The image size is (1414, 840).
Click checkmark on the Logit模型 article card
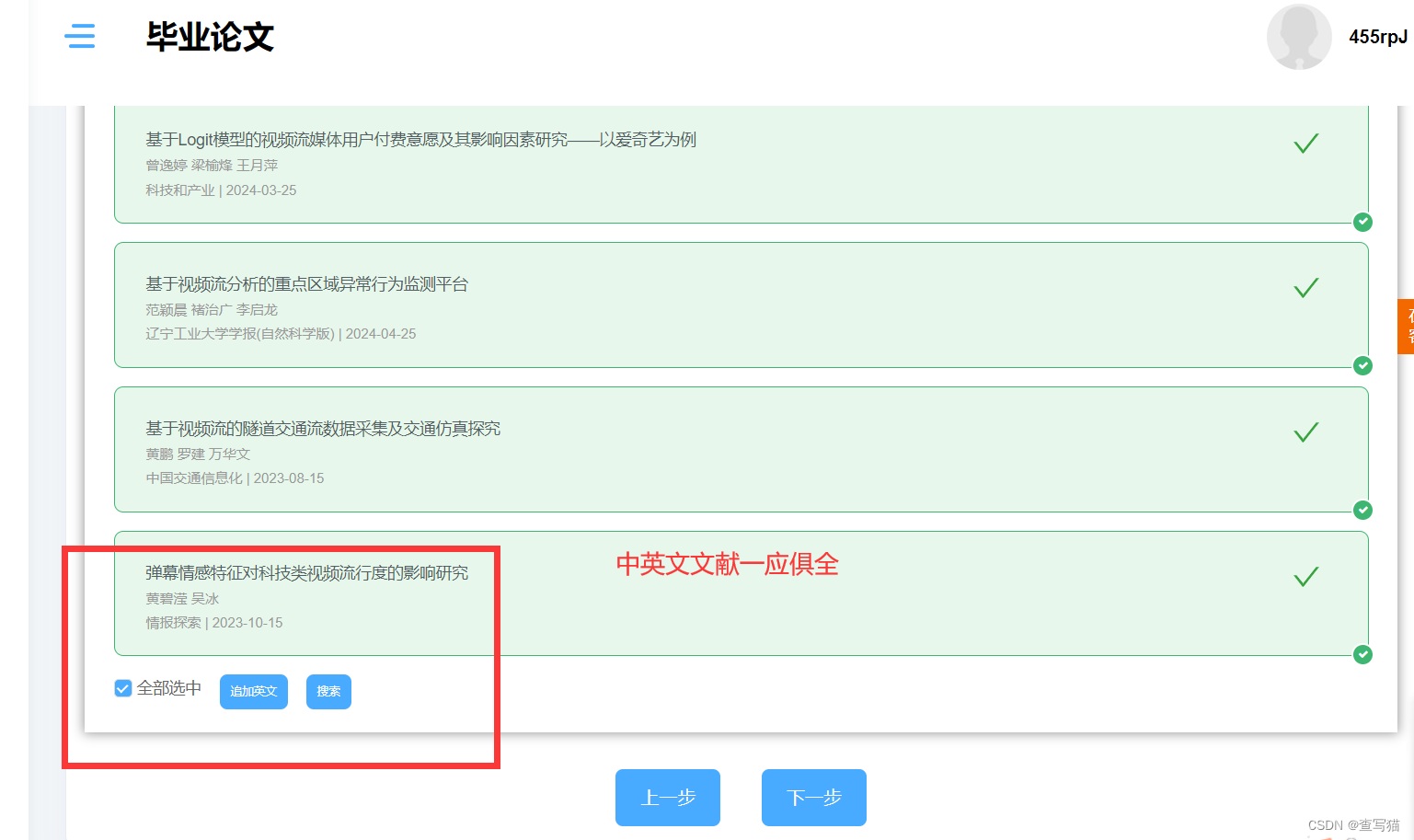[x=1306, y=144]
